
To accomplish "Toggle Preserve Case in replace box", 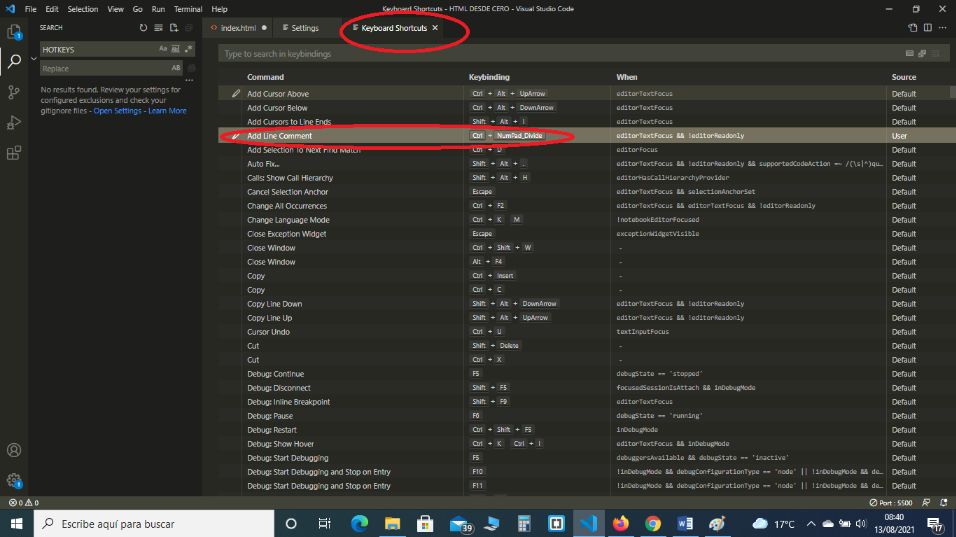I will 176,68.
